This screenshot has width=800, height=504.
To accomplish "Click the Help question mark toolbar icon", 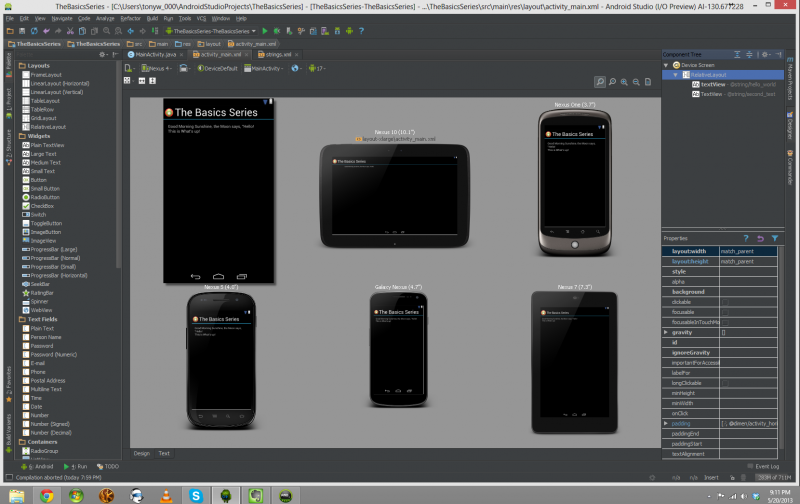I will click(x=361, y=31).
